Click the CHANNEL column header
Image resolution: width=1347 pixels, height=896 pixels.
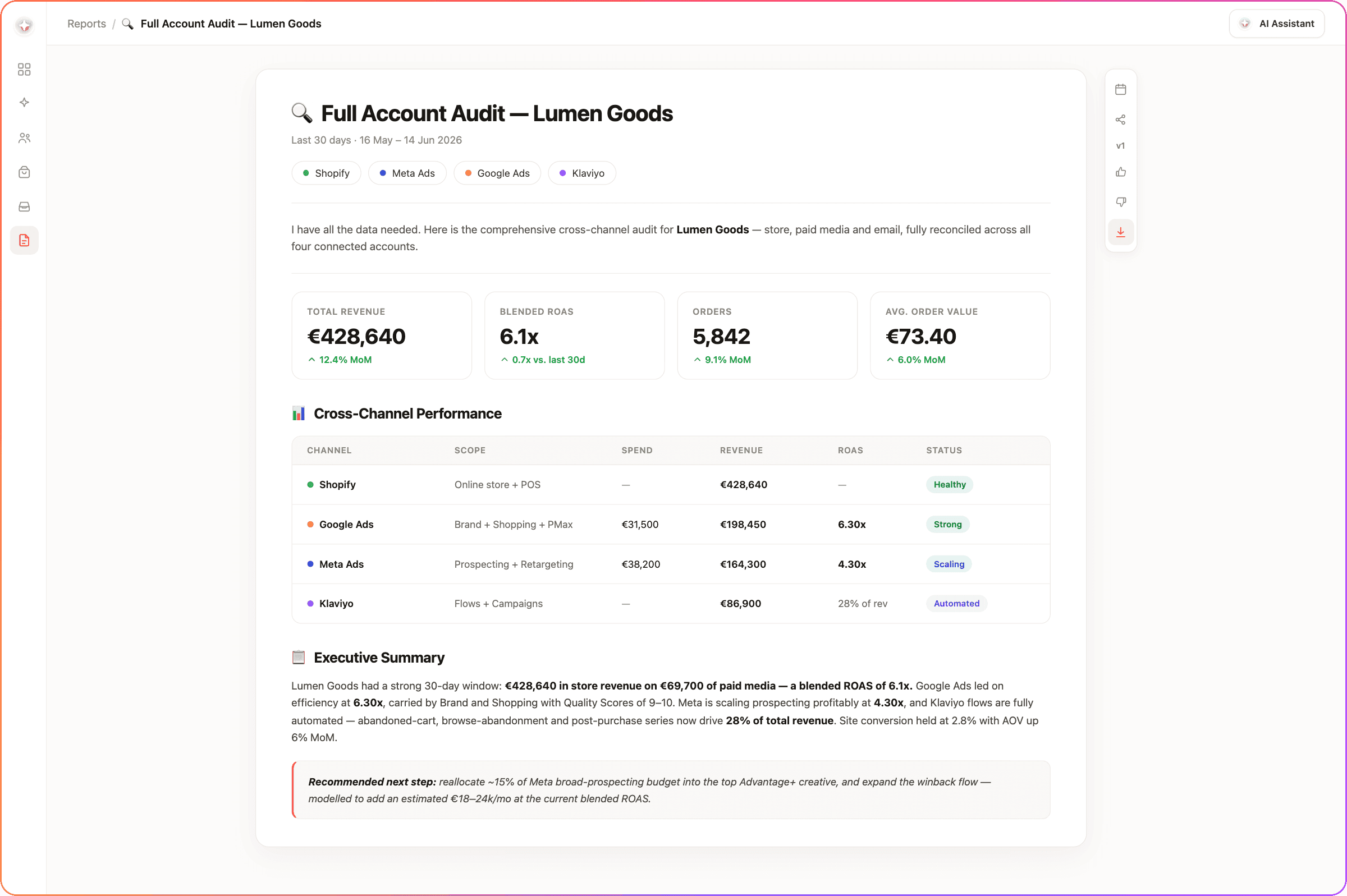tap(329, 451)
